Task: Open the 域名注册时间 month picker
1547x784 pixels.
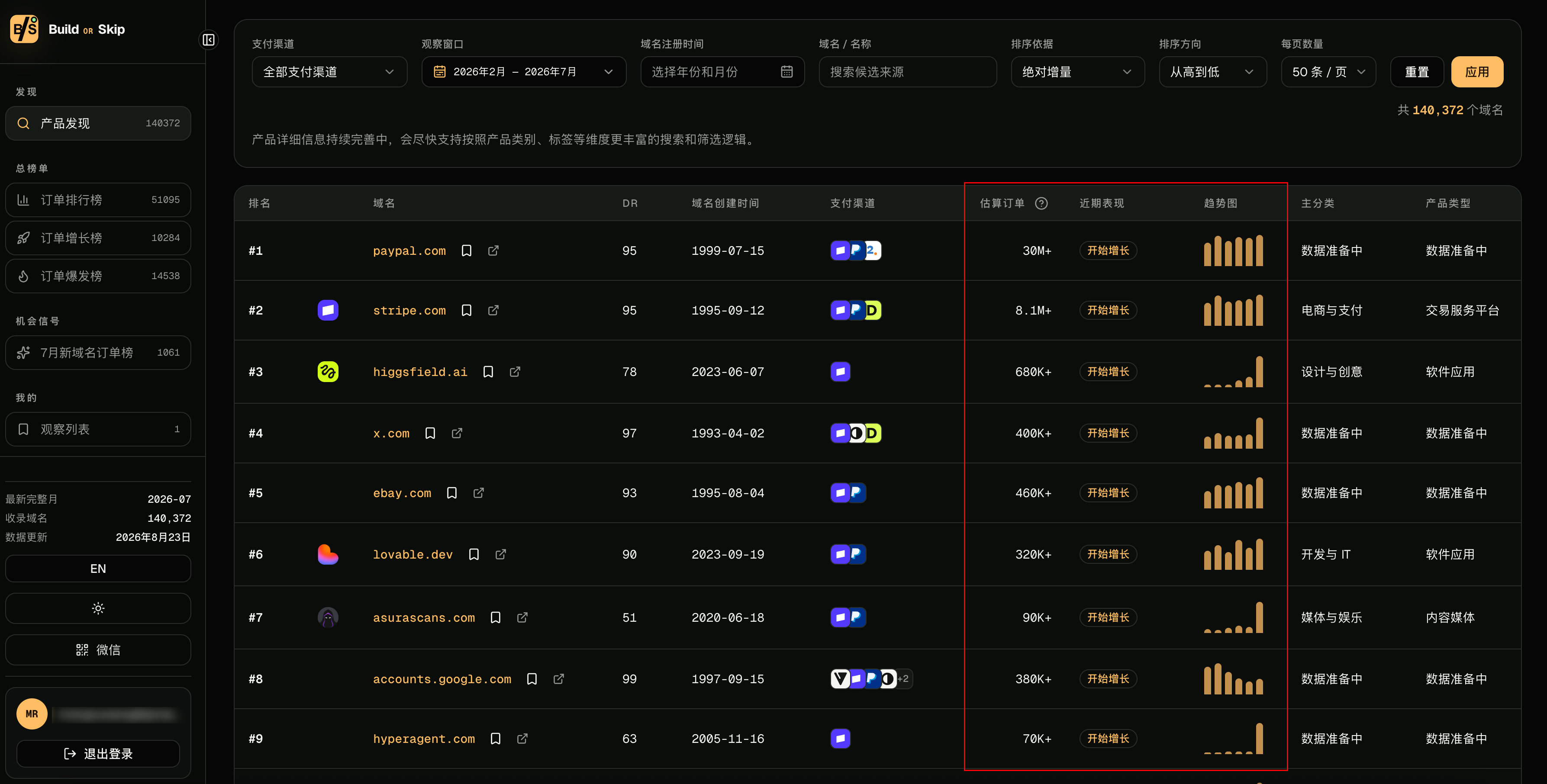Action: pos(722,72)
